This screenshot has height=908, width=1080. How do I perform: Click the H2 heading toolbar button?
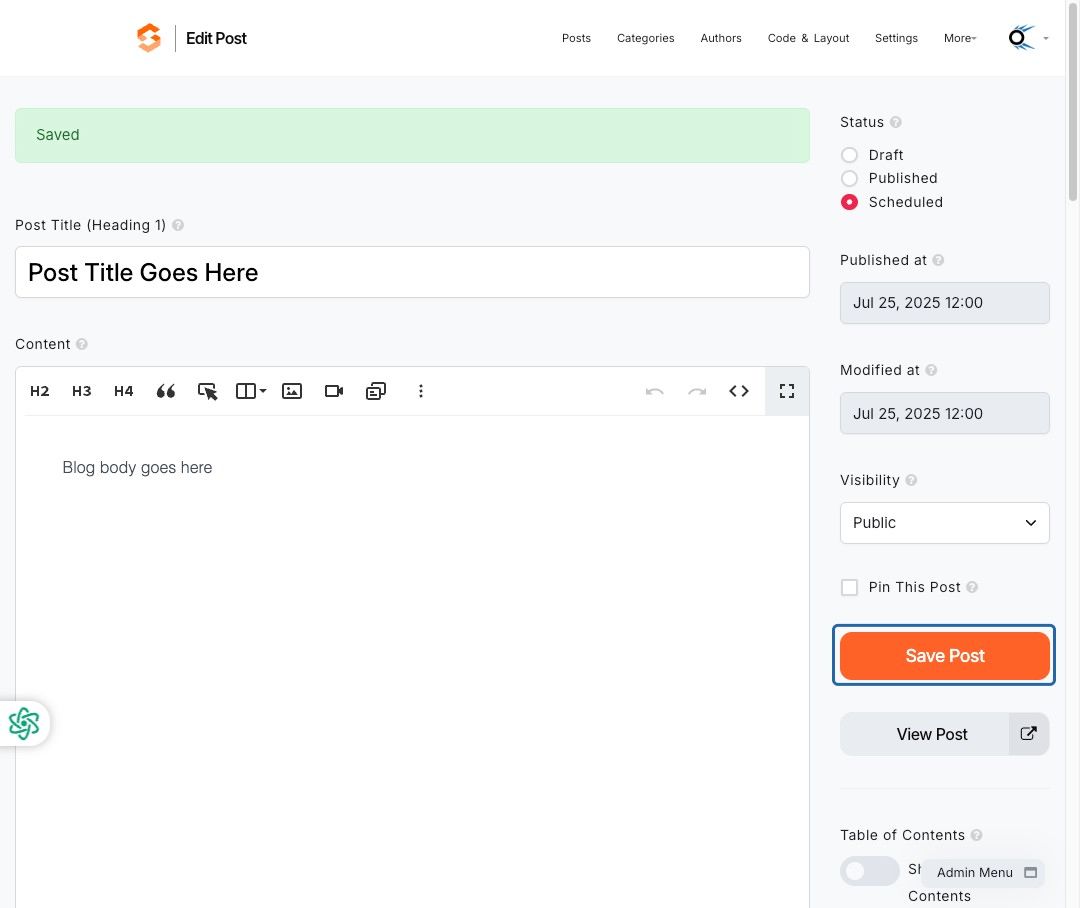pyautogui.click(x=39, y=391)
